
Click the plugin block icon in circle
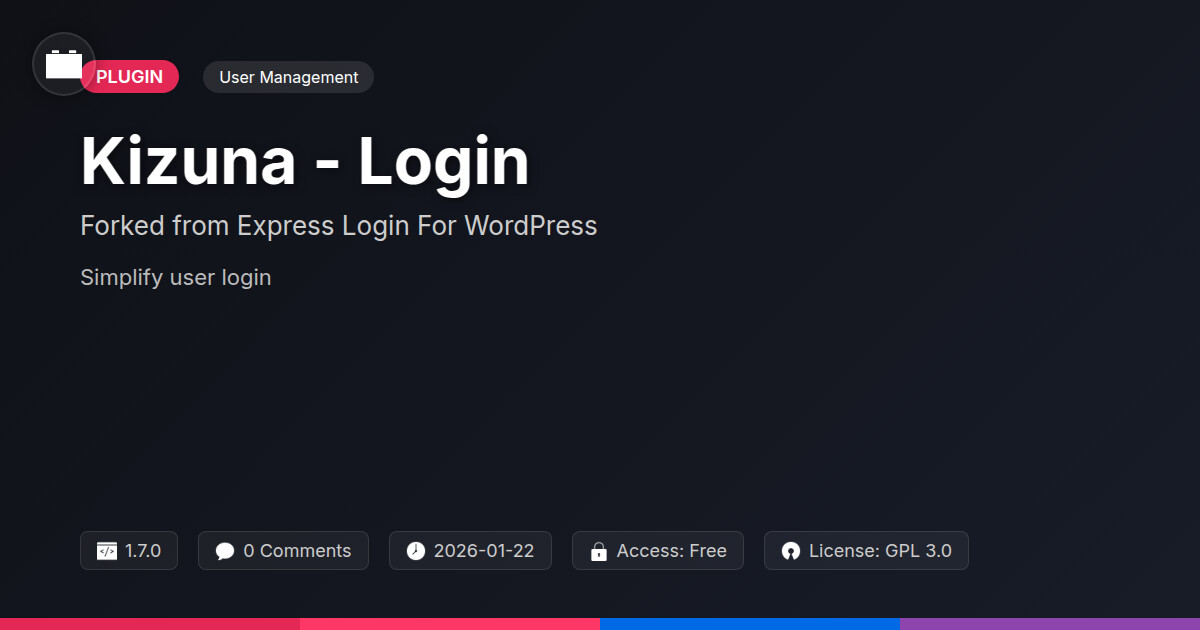point(64,64)
